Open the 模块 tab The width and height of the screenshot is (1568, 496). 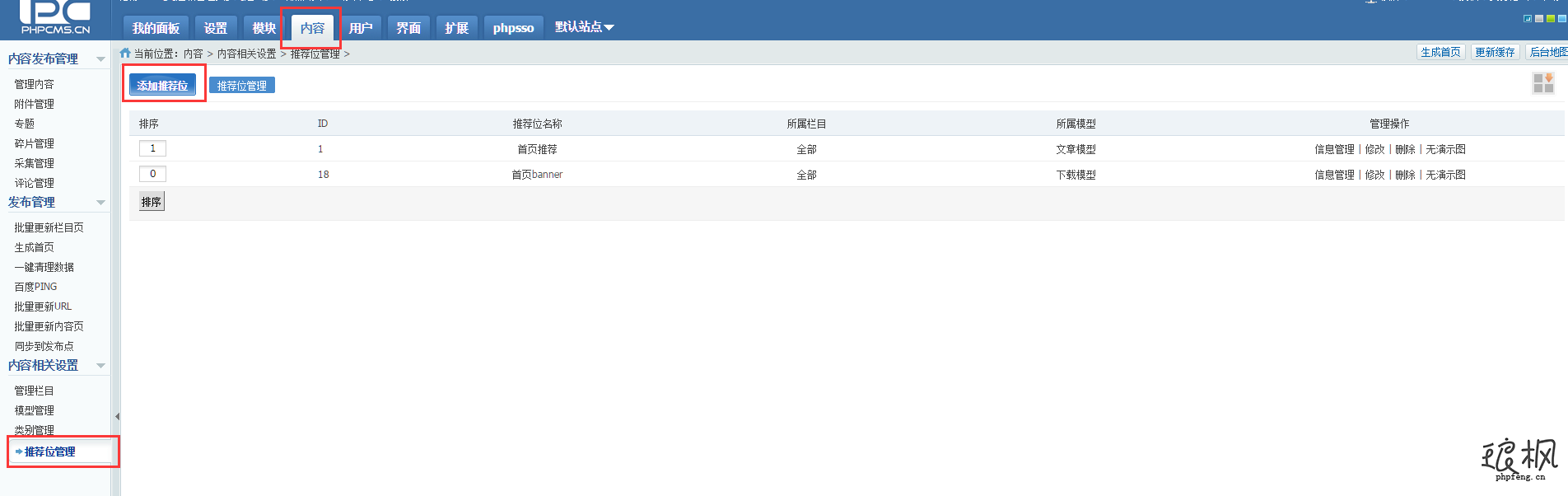(x=264, y=28)
